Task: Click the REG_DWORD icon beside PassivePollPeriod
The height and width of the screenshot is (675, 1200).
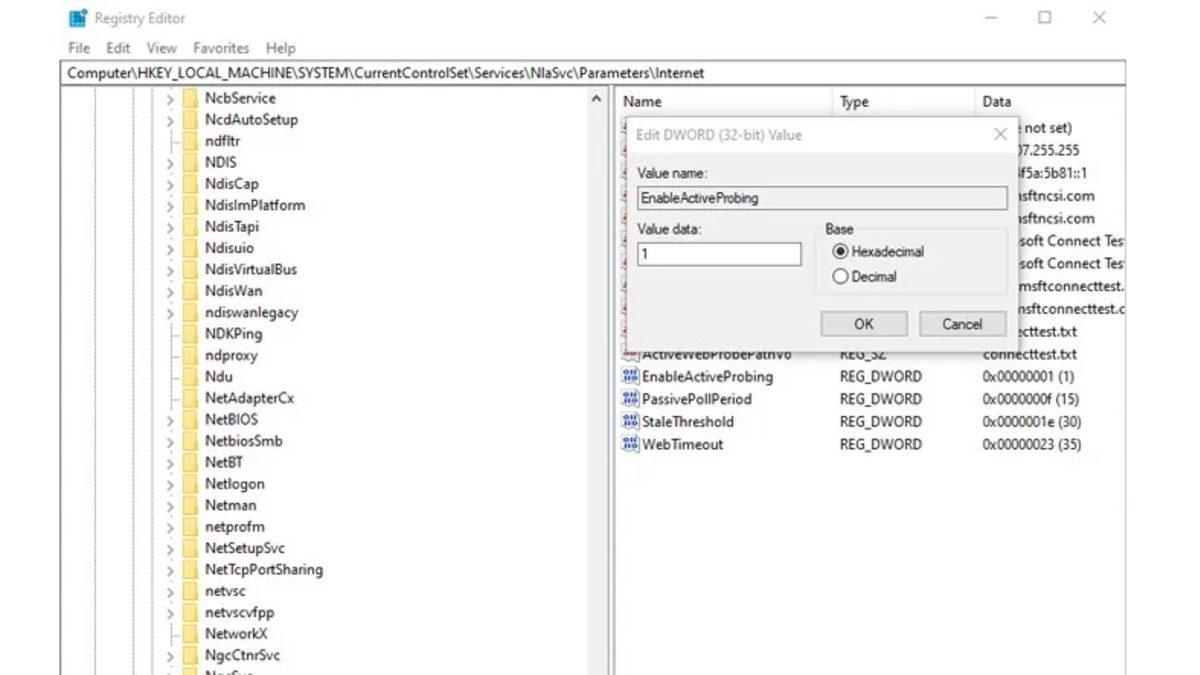Action: pyautogui.click(x=631, y=399)
